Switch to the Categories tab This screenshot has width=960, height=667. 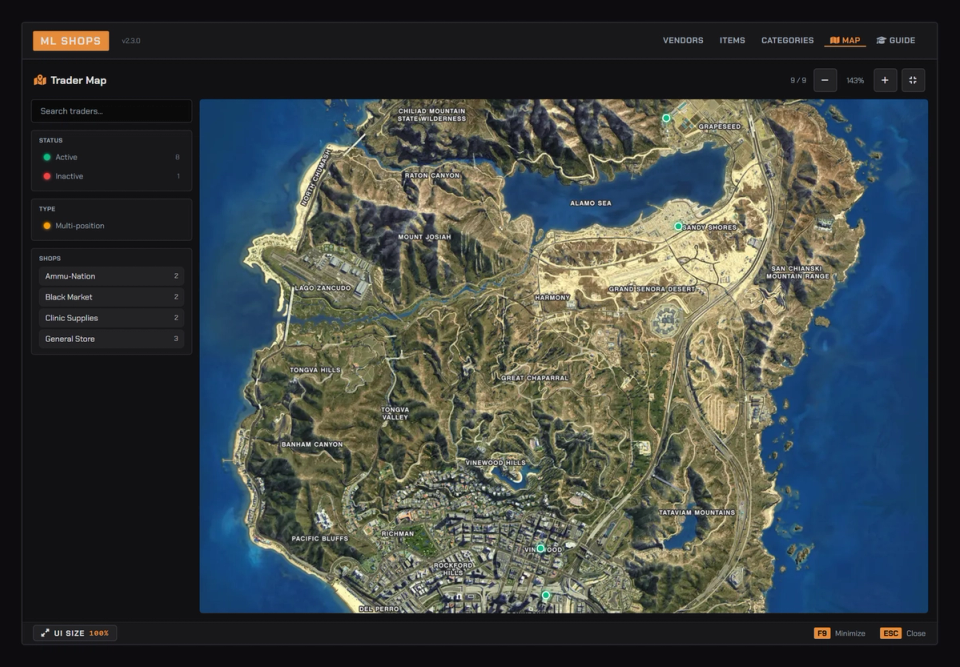click(787, 40)
